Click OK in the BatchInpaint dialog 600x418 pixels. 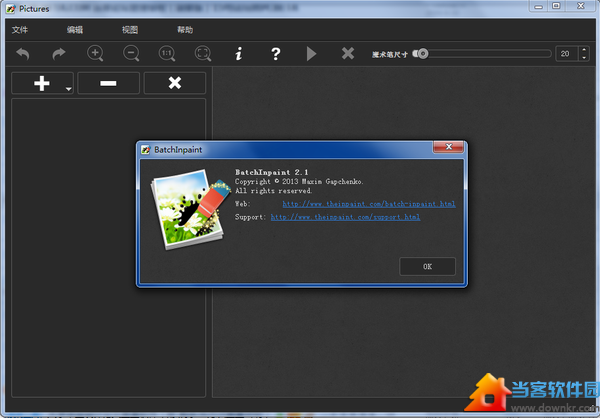click(427, 266)
